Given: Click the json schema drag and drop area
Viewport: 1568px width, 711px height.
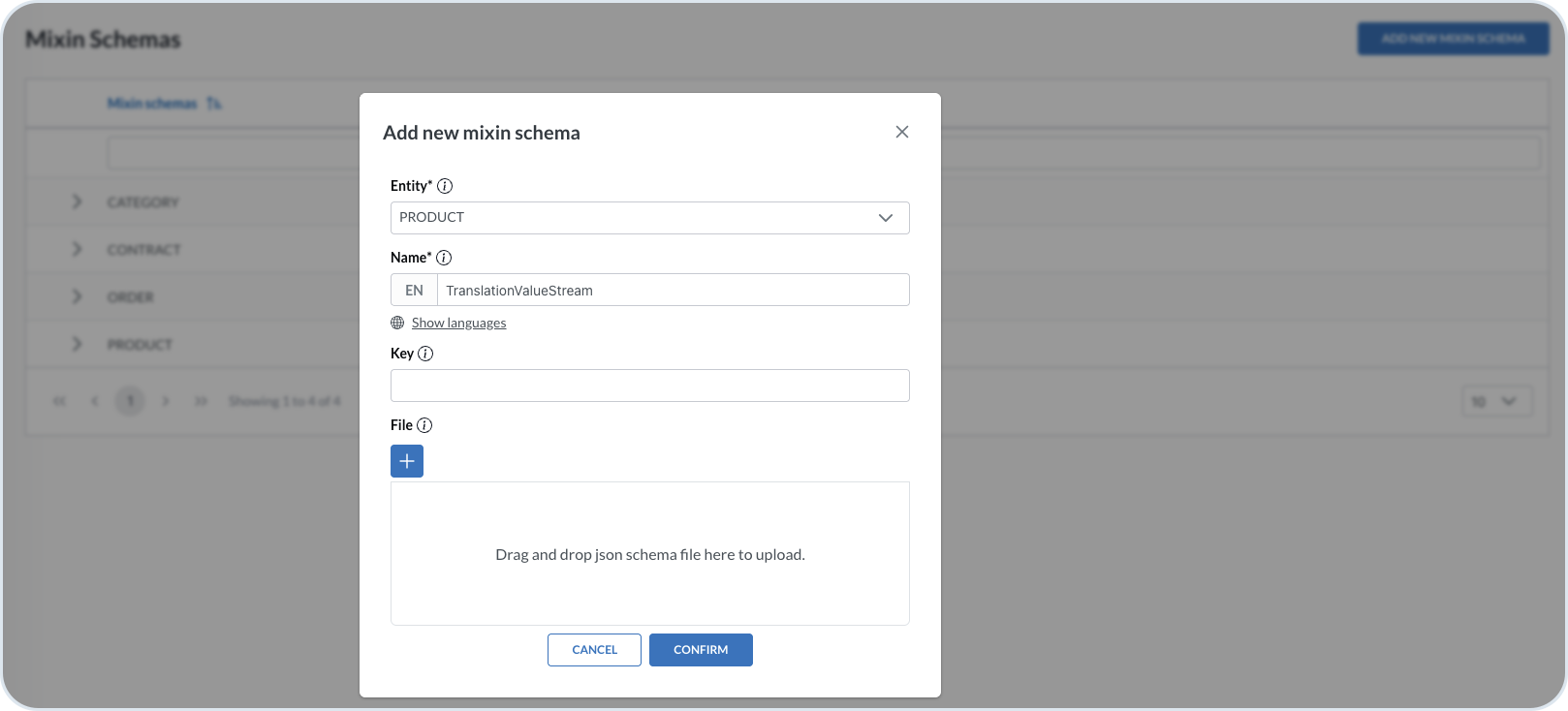Looking at the screenshot, I should coord(649,554).
